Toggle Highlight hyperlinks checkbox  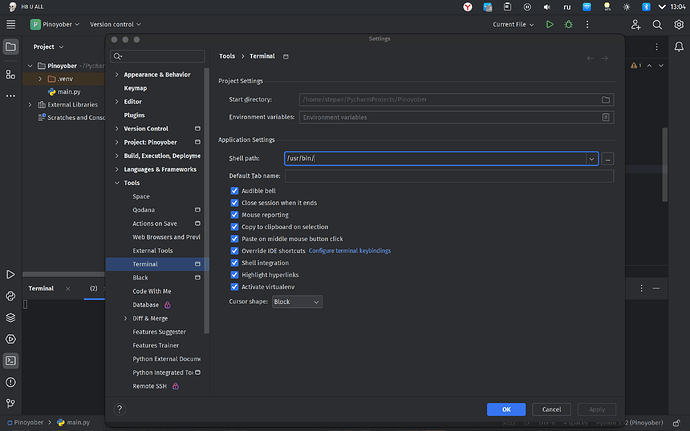pos(235,275)
